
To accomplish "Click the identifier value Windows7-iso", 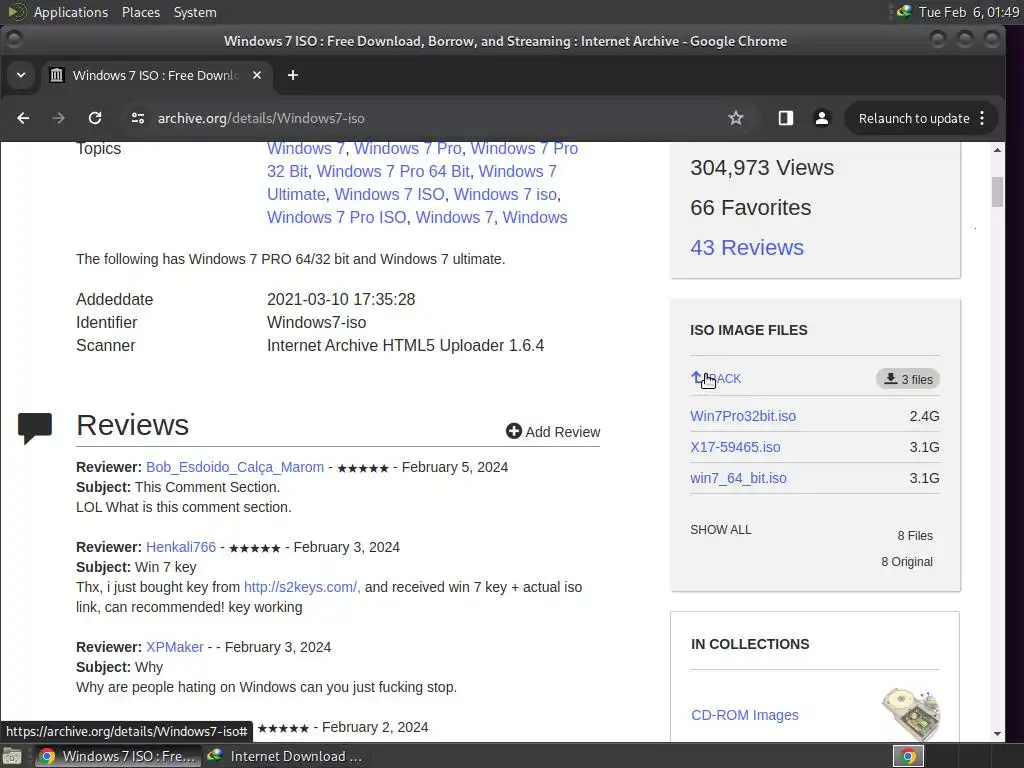I will point(316,323).
